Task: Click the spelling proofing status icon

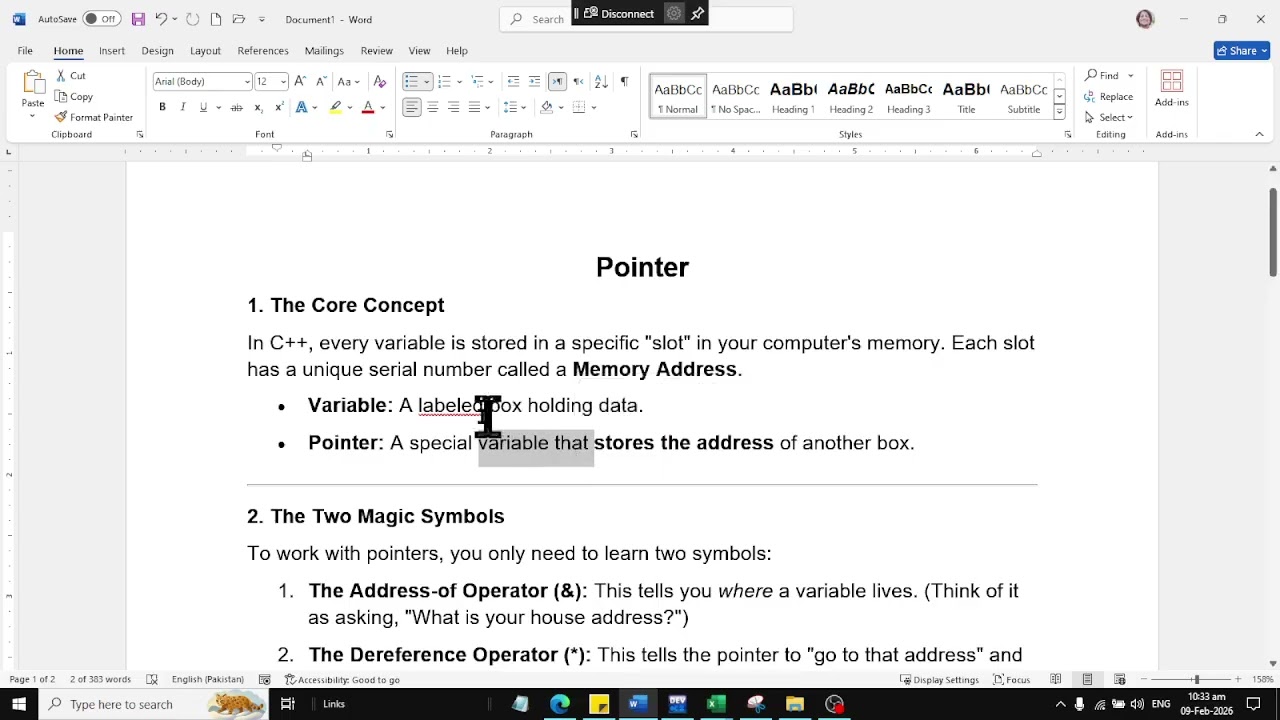Action: point(152,680)
